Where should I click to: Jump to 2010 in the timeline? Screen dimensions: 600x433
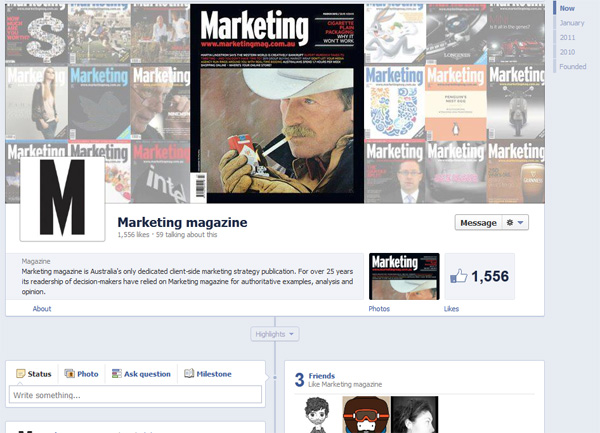click(567, 52)
